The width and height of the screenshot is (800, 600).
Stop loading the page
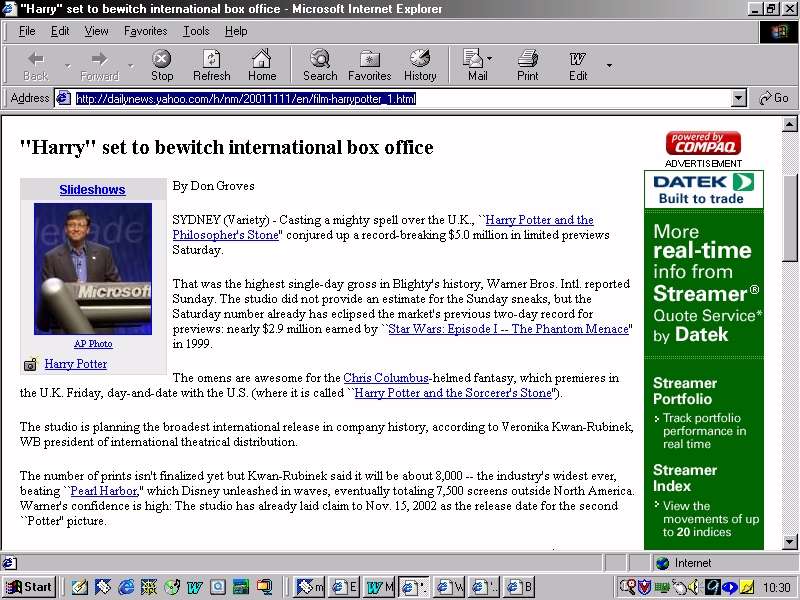point(162,66)
